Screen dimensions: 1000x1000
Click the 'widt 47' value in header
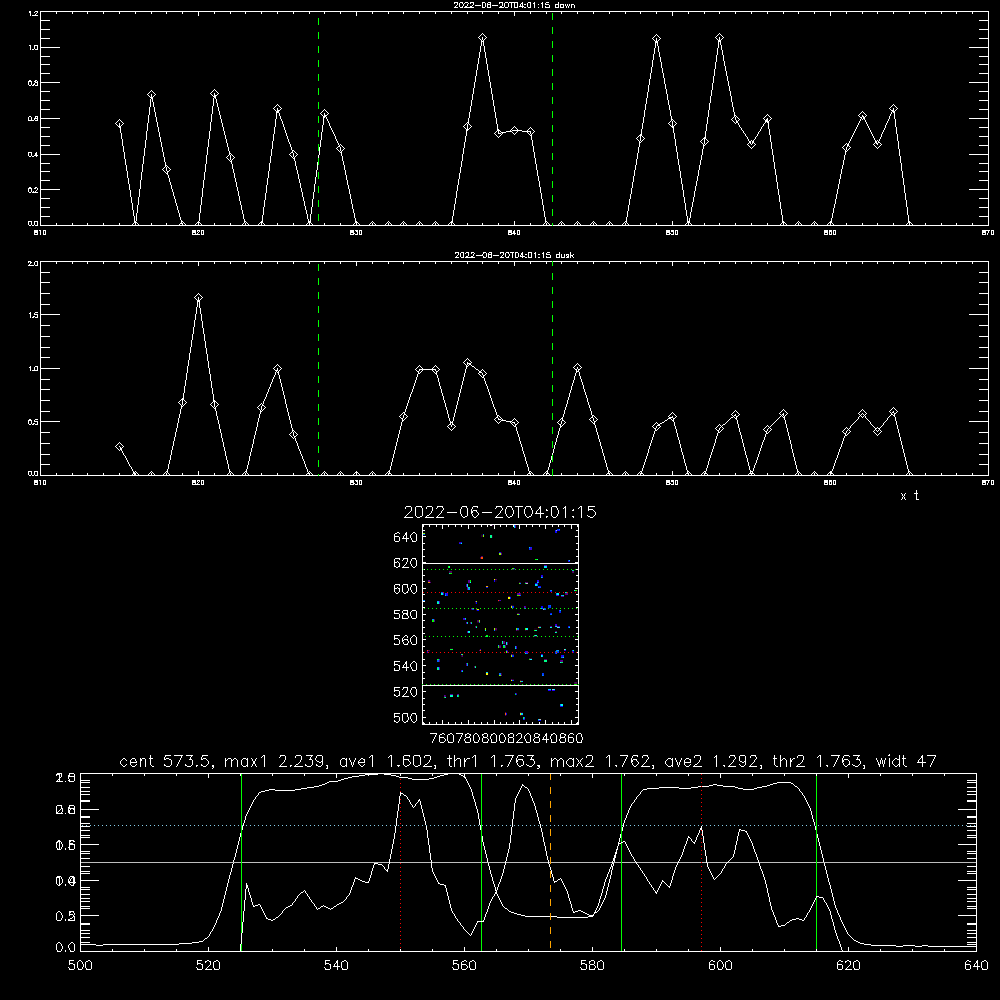coord(906,761)
